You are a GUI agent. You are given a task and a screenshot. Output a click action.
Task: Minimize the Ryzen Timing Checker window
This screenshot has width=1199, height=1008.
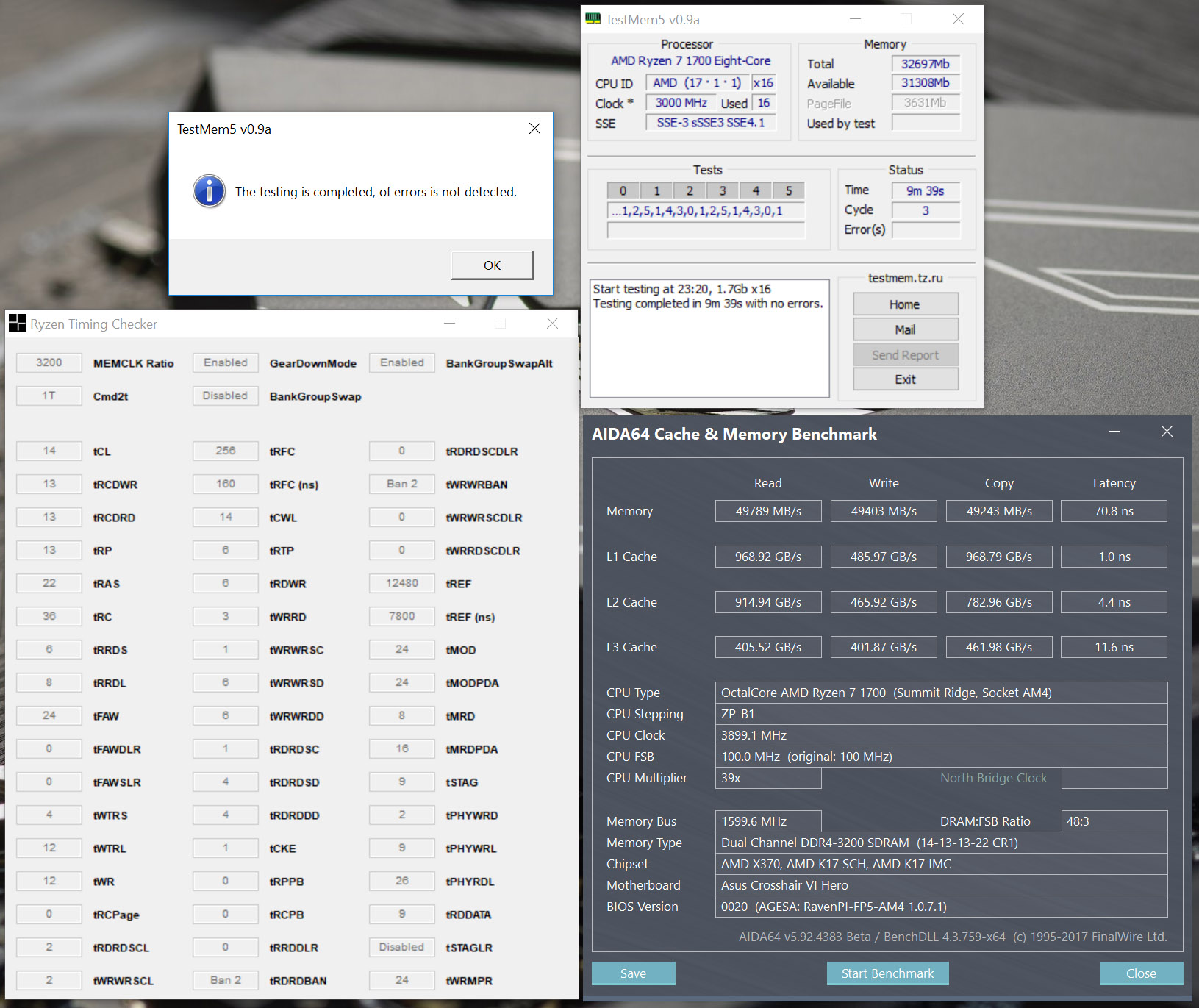click(x=450, y=324)
